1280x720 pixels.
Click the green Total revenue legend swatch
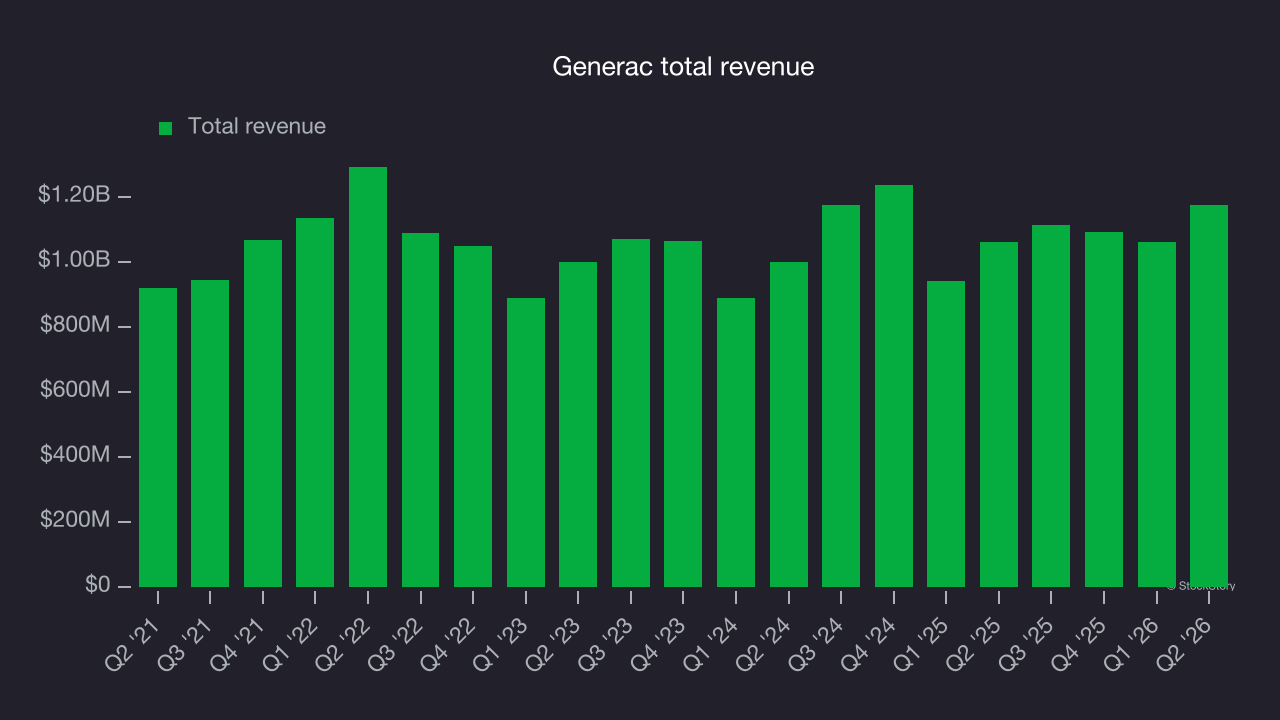click(x=166, y=128)
